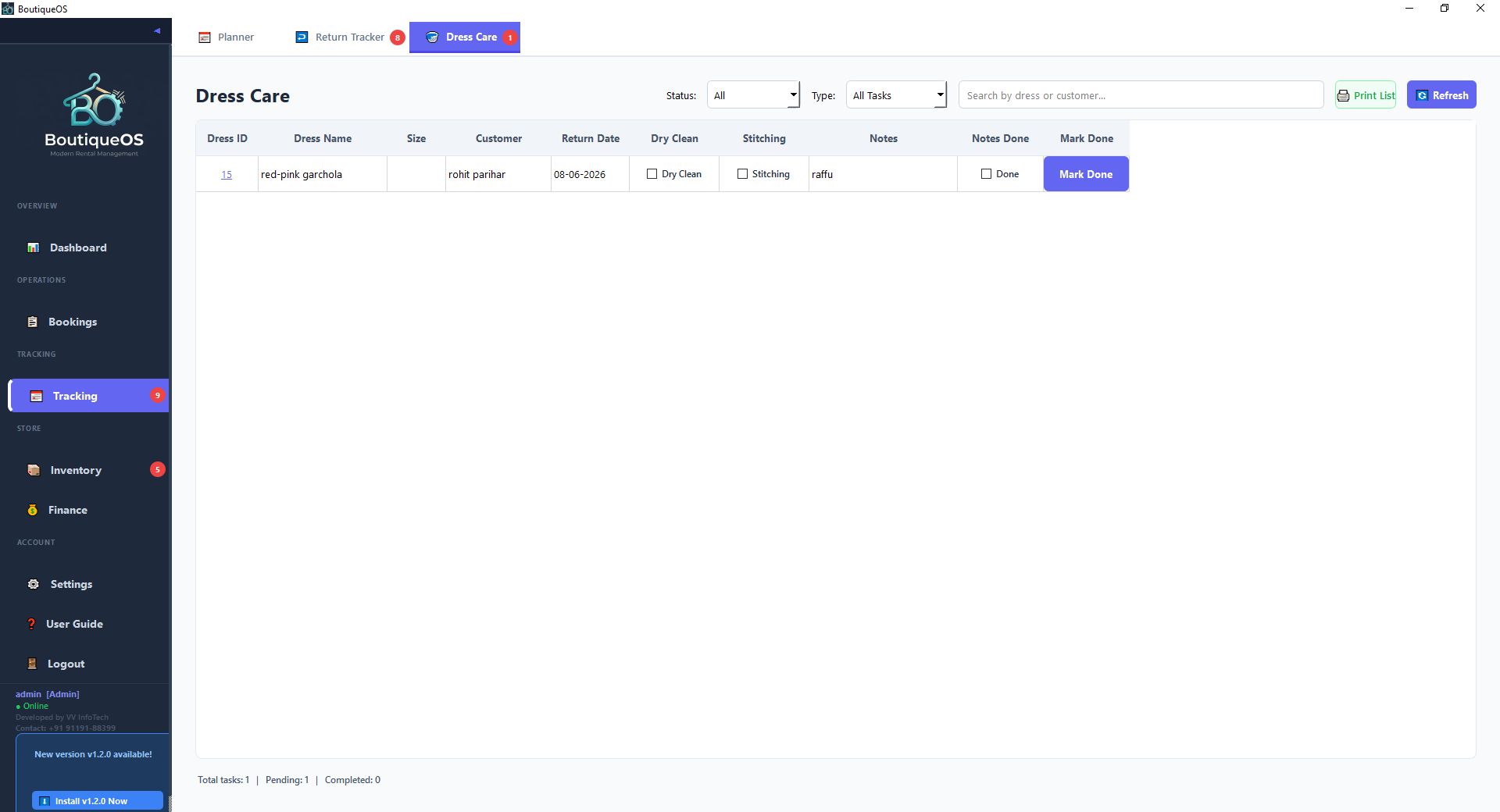Click the Logout door icon
This screenshot has width=1500, height=812.
32,664
